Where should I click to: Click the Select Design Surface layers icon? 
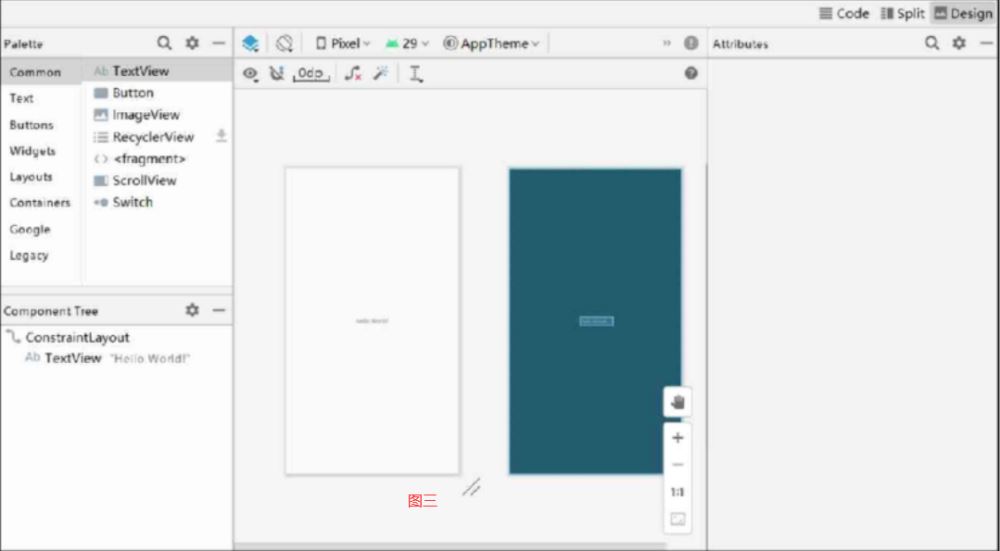point(250,44)
